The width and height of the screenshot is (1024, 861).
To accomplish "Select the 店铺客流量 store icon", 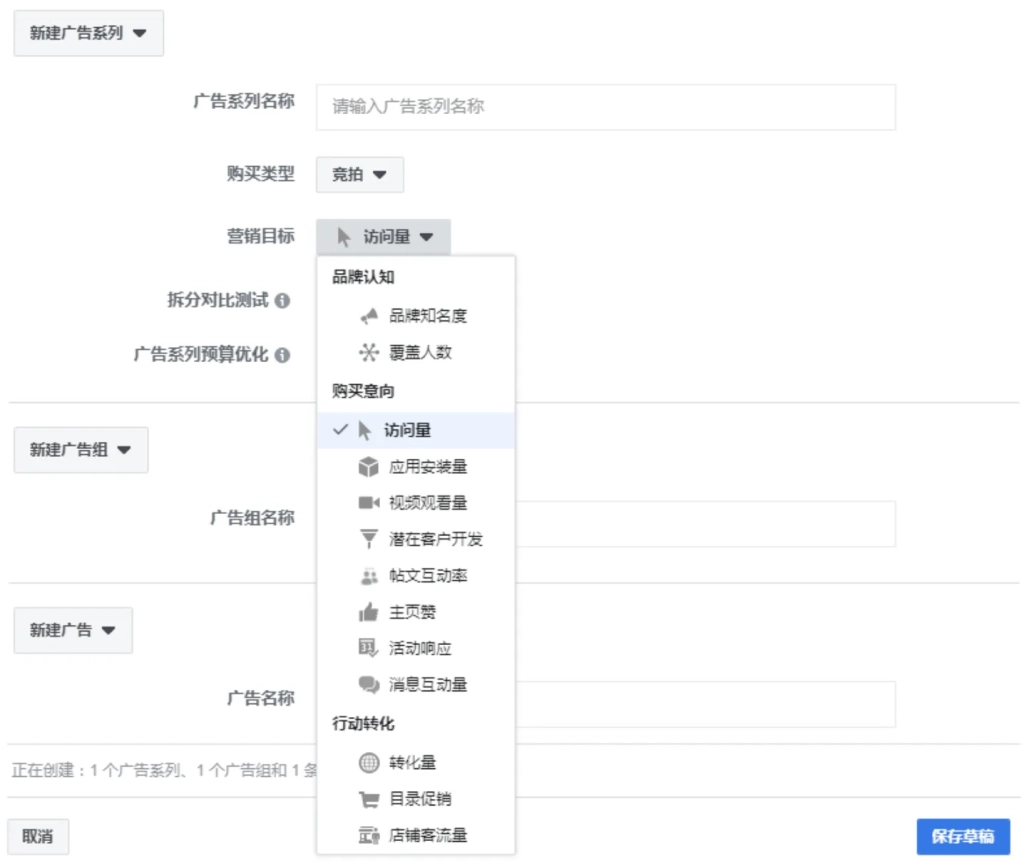I will point(369,835).
